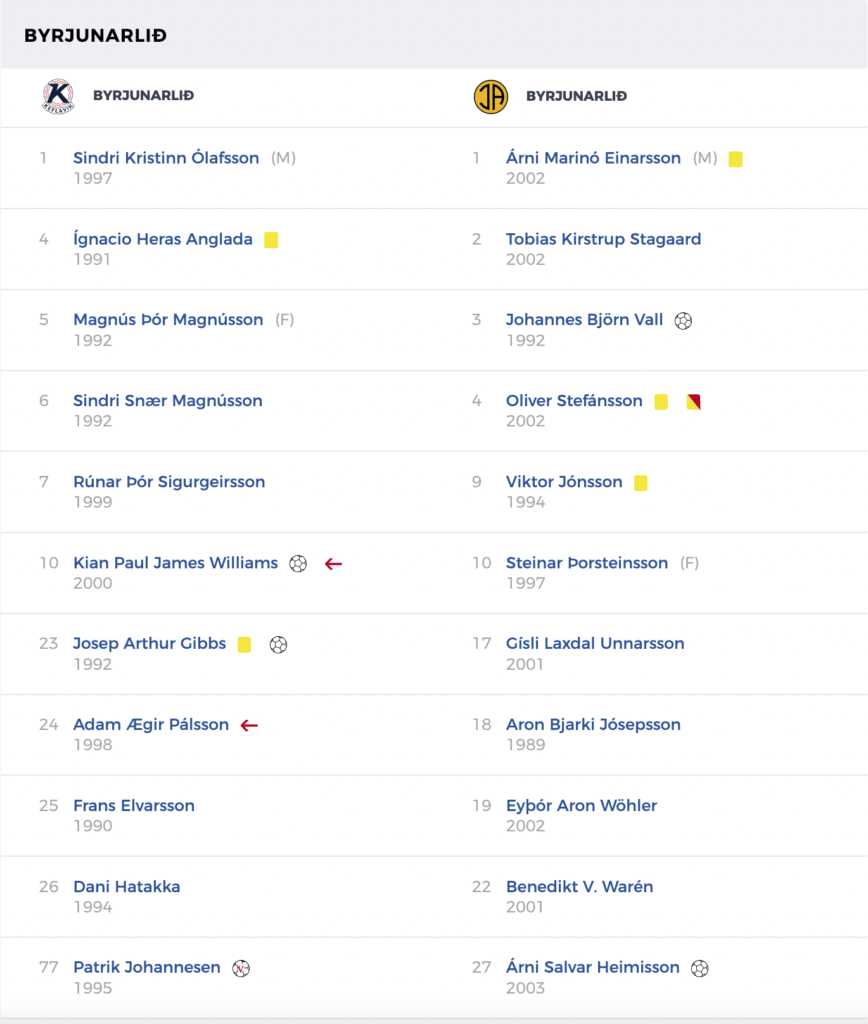Screen dimensions: 868x1024
Task: Click the ball icon next to Patrik Johannesen
Action: click(241, 968)
